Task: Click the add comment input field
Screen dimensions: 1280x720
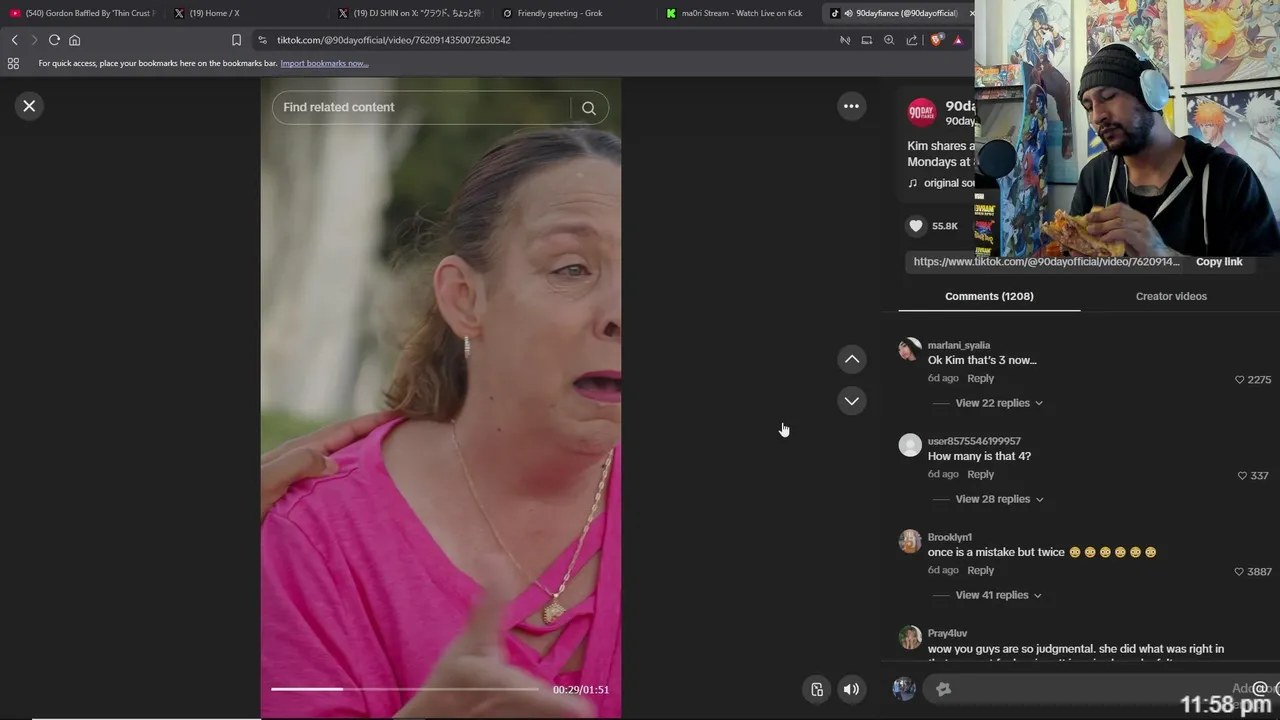Action: 1090,688
